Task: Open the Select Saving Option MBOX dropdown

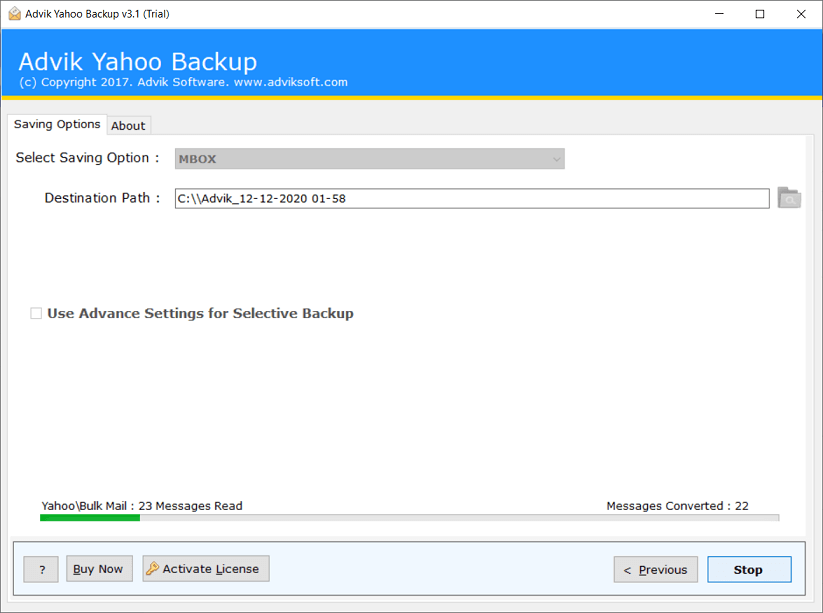Action: coord(370,158)
